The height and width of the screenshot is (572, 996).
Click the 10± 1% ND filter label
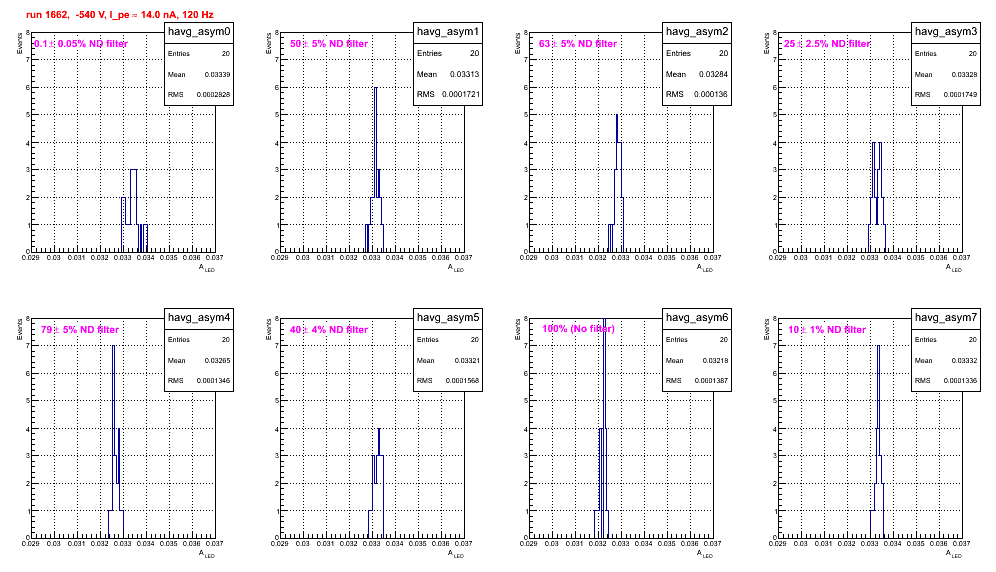(827, 330)
